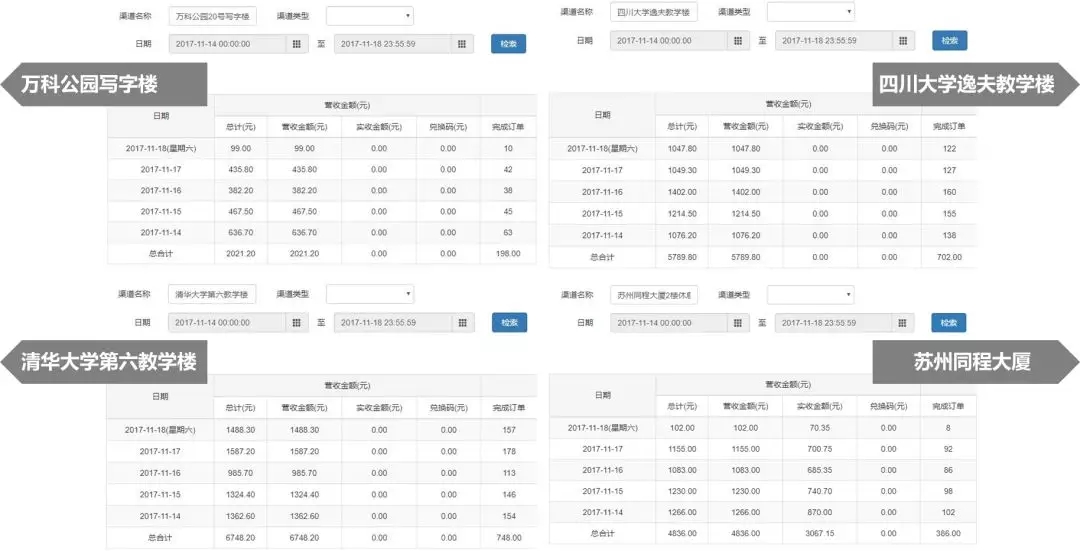Click 总计(元) column header in 清华大学 table

240,408
